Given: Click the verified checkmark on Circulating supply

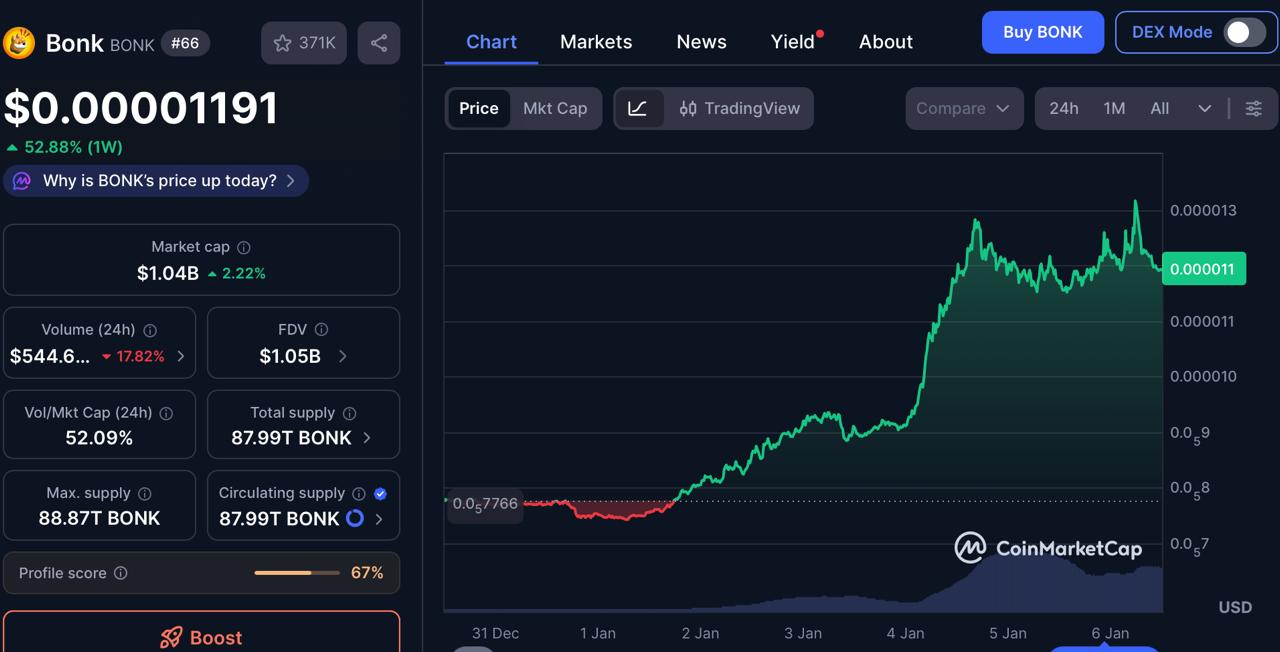Looking at the screenshot, I should point(379,493).
